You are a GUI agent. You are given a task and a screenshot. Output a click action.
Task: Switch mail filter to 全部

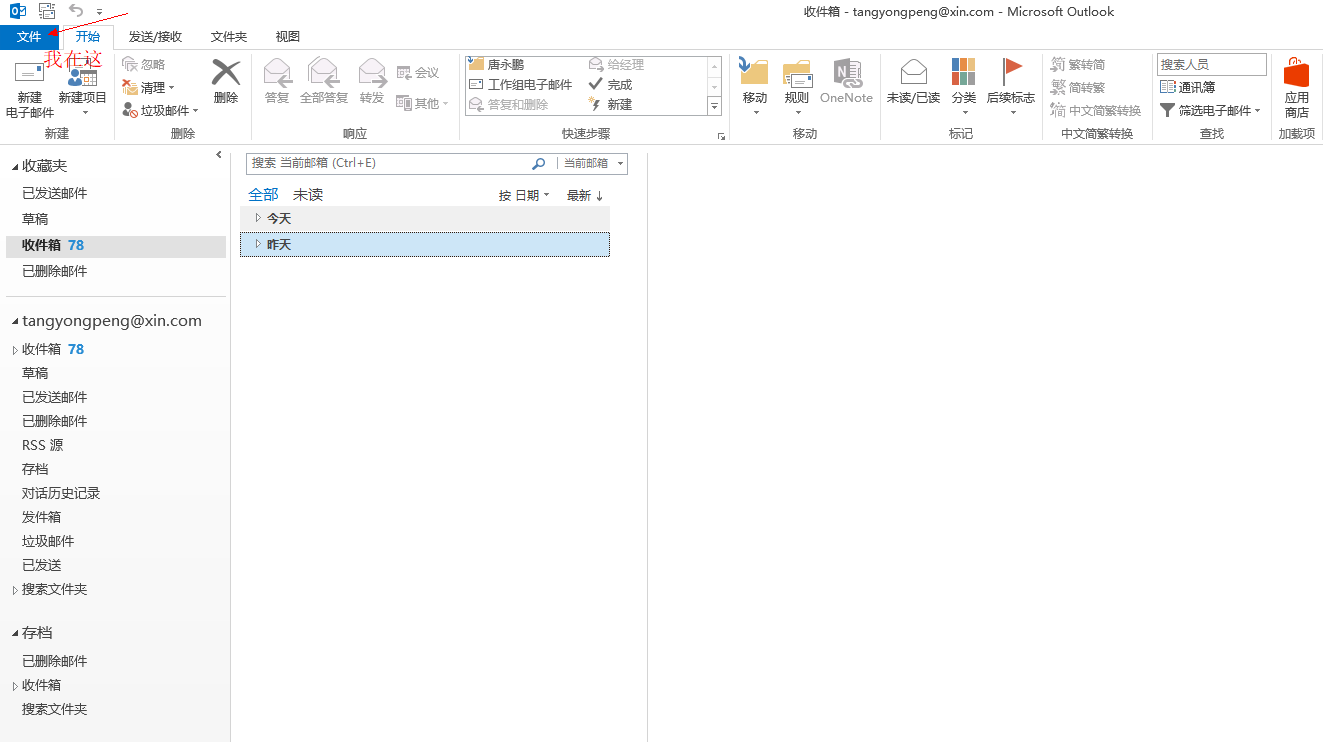click(262, 194)
